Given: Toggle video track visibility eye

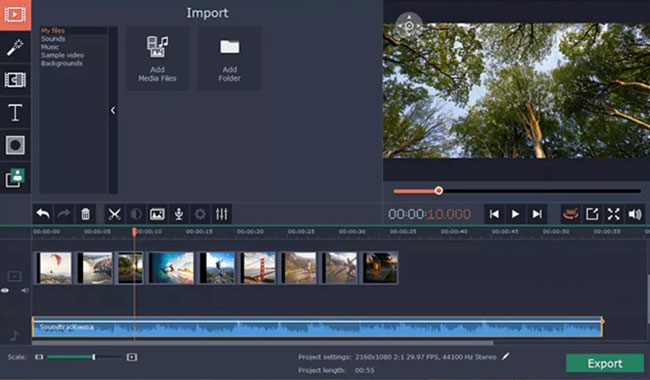Looking at the screenshot, I should point(5,290).
